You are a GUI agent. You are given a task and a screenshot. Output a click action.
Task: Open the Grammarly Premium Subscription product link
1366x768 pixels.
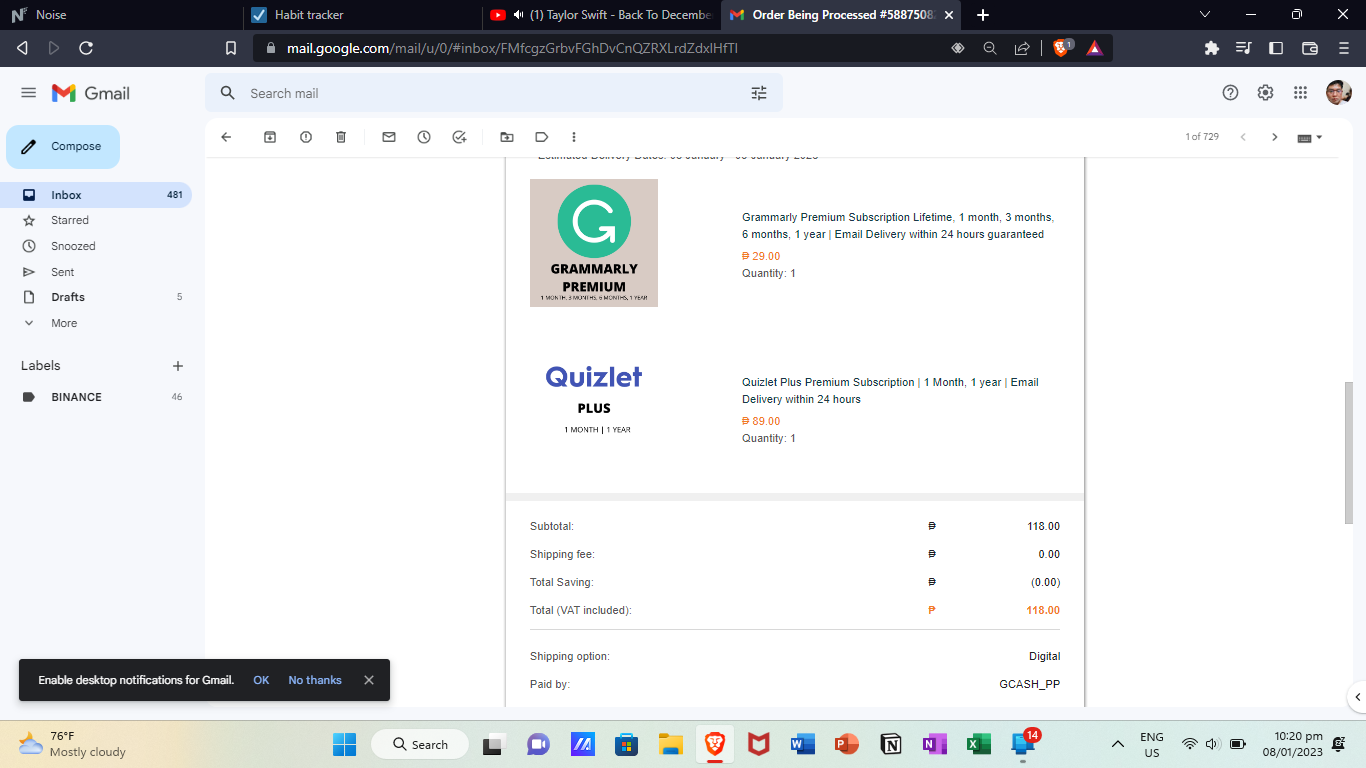[898, 226]
